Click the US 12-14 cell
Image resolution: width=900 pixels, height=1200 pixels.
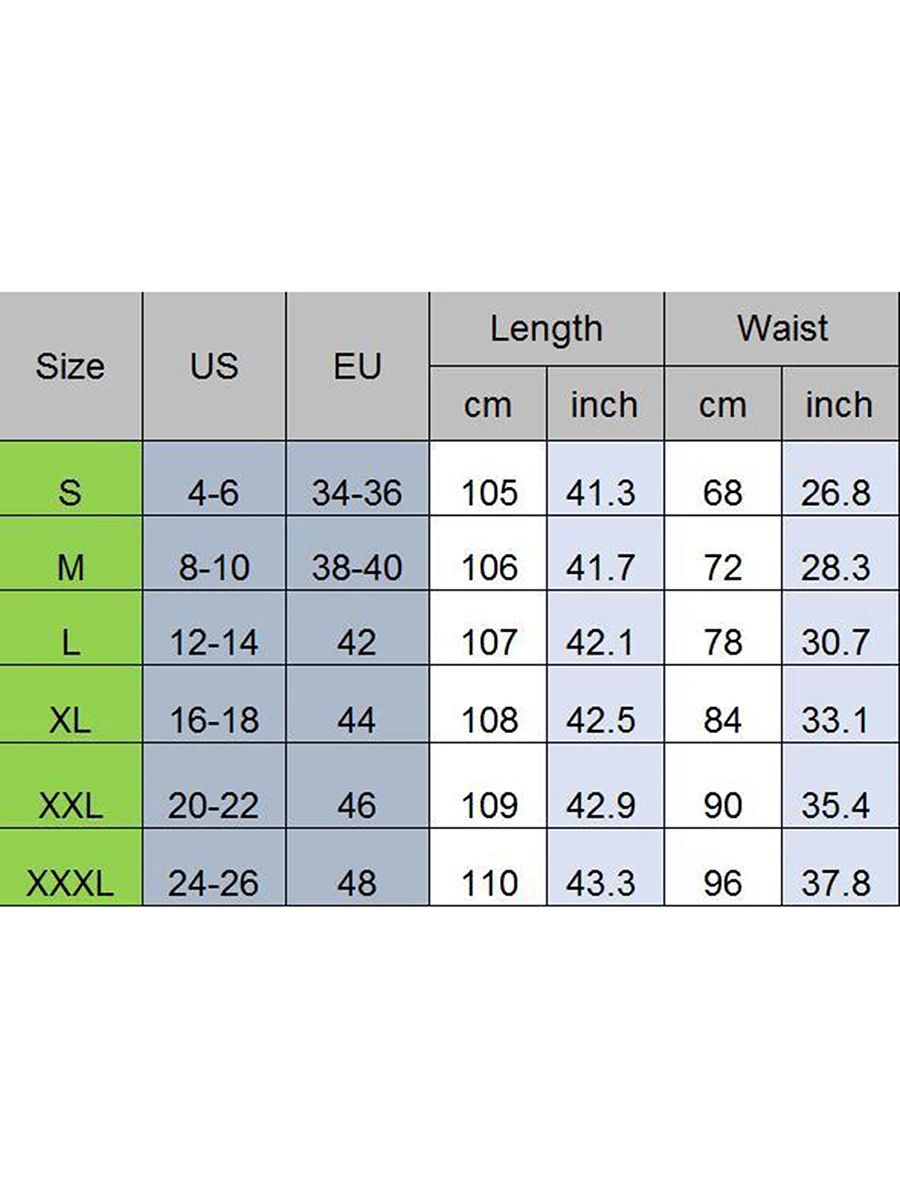click(x=214, y=642)
